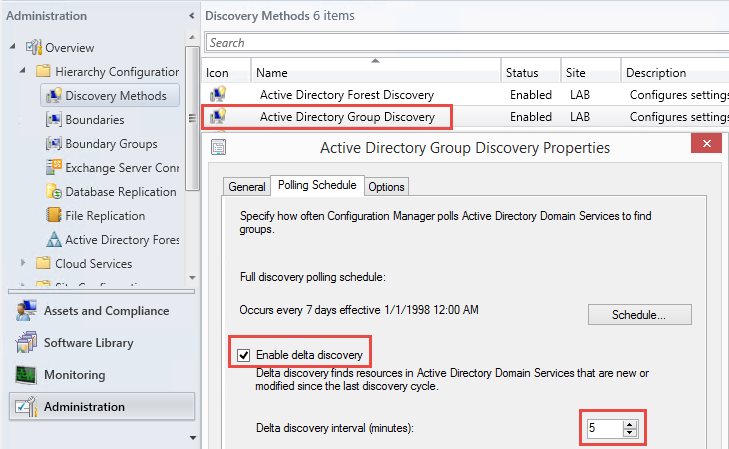Screen dimensions: 729x449
Task: Click the tree scroll down arrow
Action: pyautogui.click(x=192, y=277)
